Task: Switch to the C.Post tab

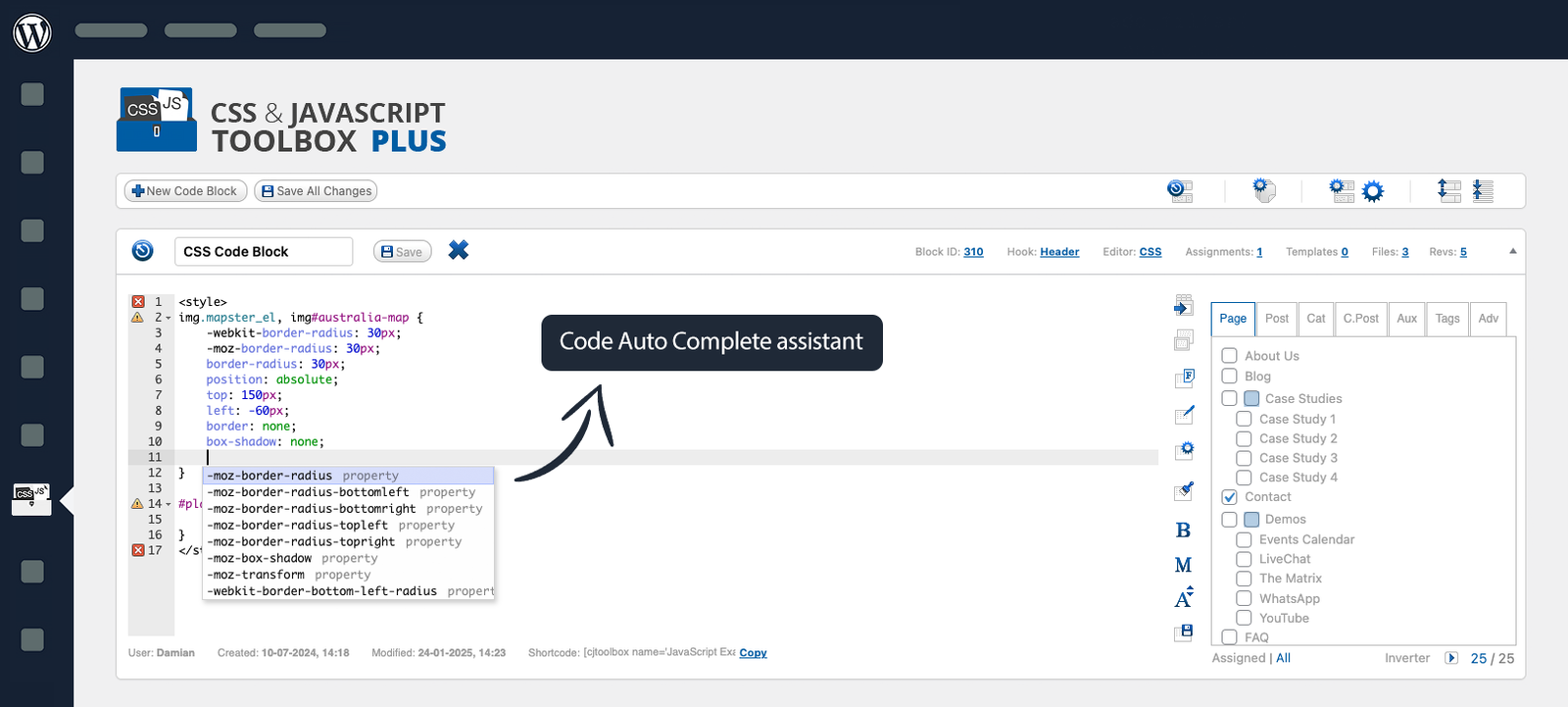Action: [1360, 319]
